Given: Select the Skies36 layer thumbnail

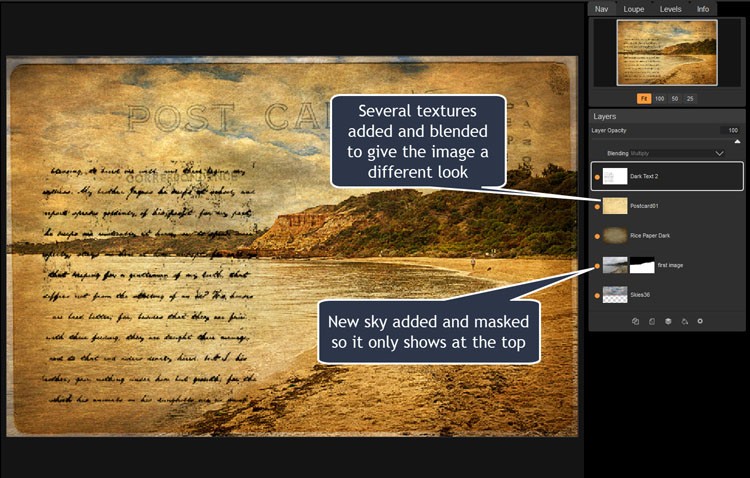Looking at the screenshot, I should [x=614, y=295].
